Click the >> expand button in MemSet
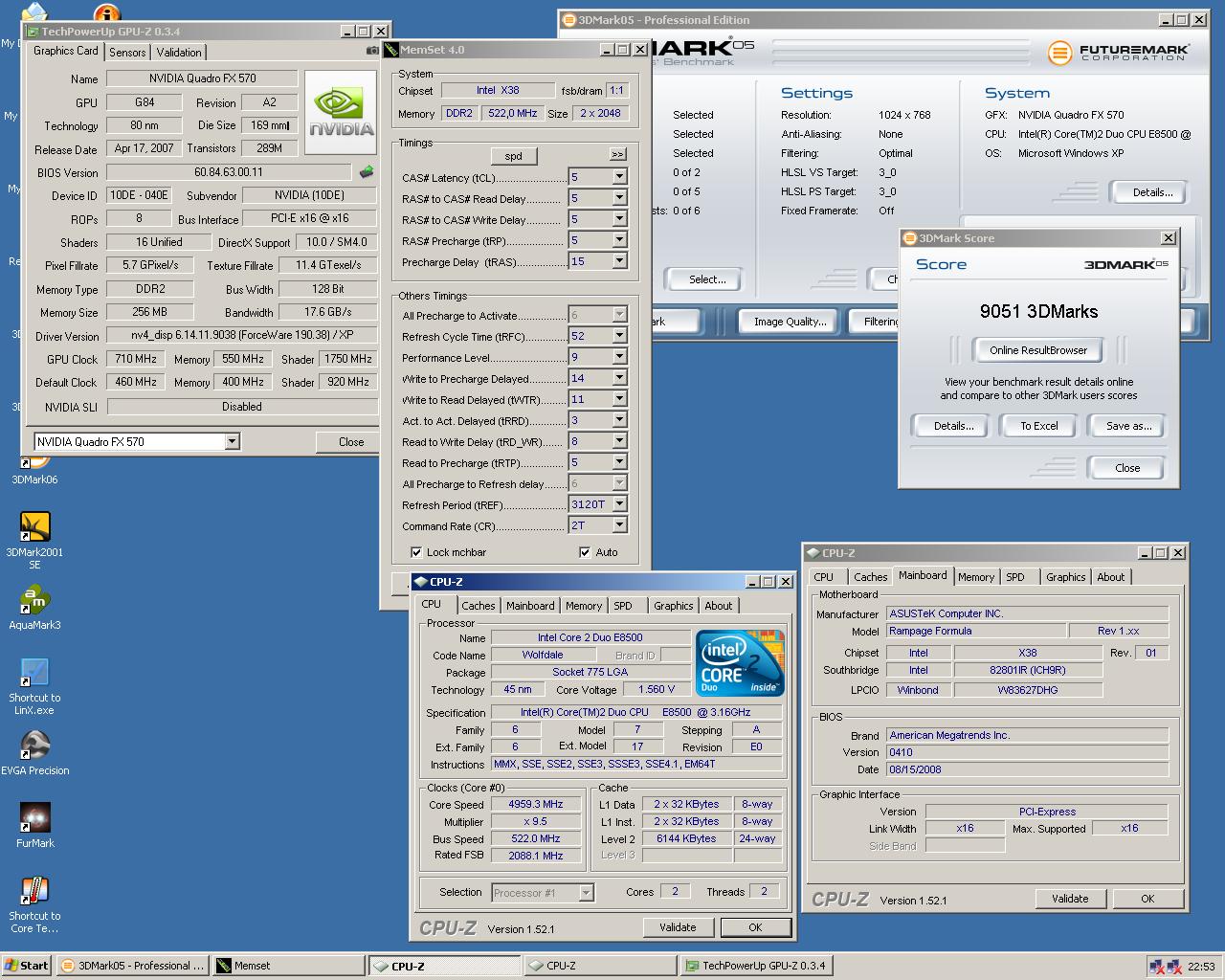 tap(617, 154)
